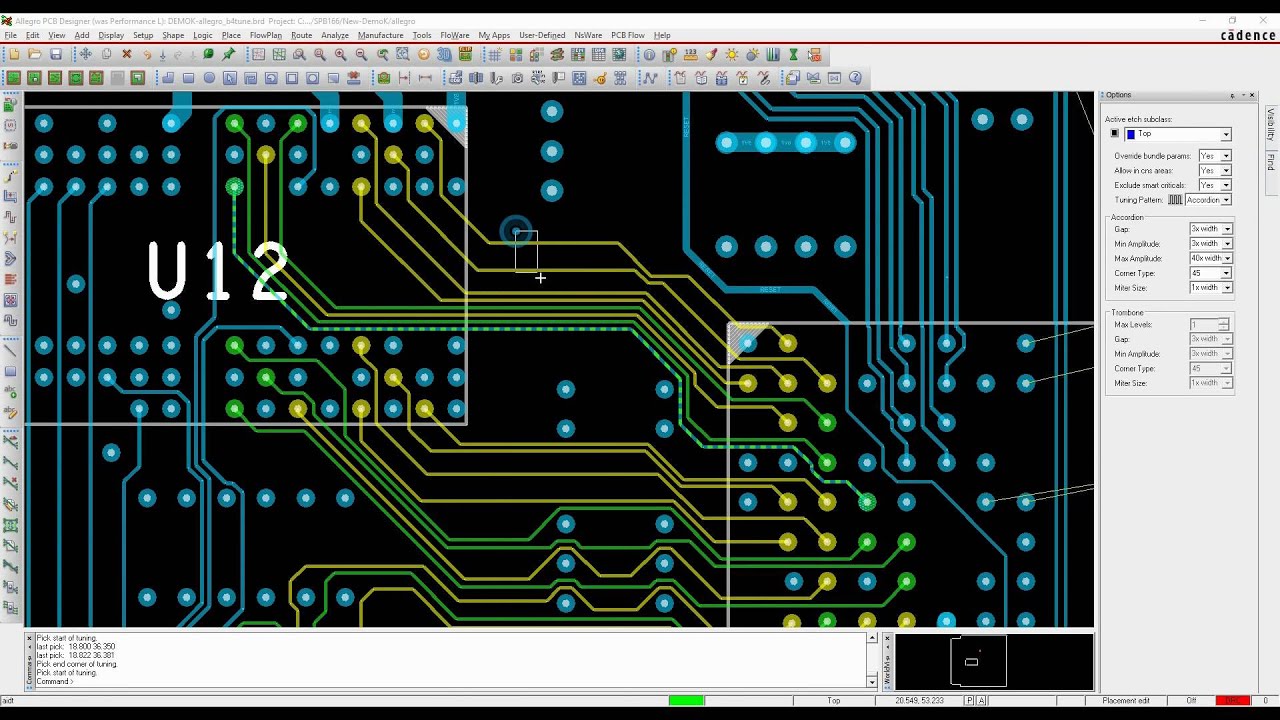This screenshot has width=1280, height=720.
Task: Click the sun Highlight icon
Action: pos(732,55)
